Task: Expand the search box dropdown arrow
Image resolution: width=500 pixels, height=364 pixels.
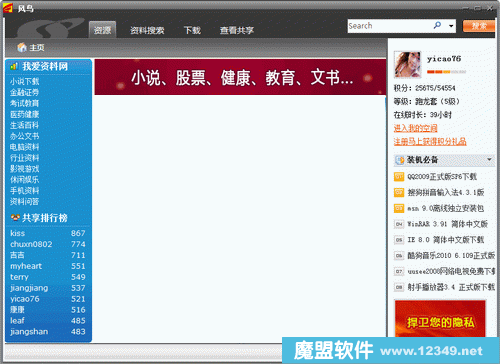Action: (x=451, y=26)
